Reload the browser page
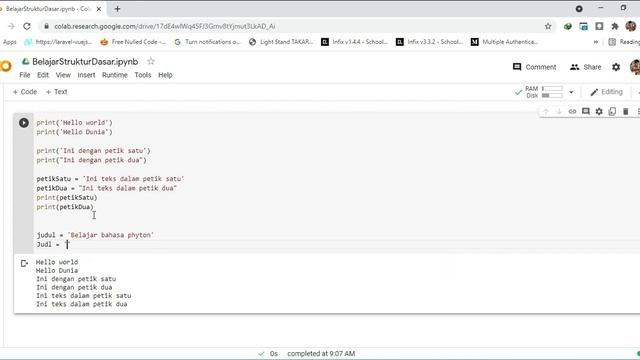This screenshot has width=640, height=360. point(27,26)
